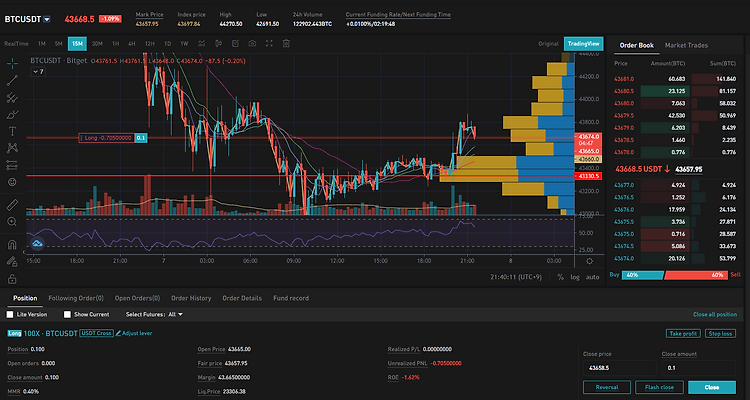Select the 12H chart interval
The width and height of the screenshot is (750, 400).
[150, 44]
